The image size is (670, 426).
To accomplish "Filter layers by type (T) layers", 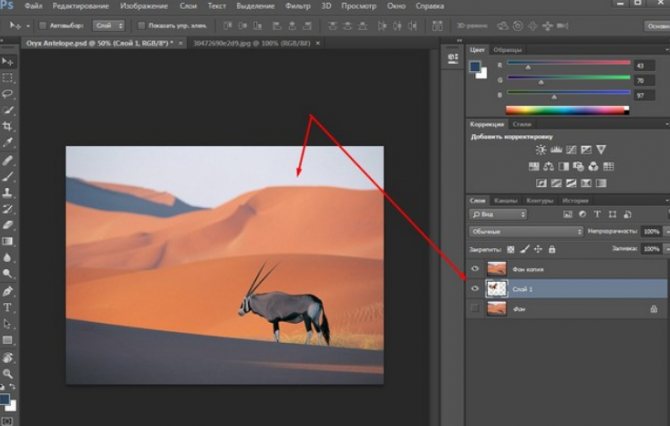I will click(597, 214).
